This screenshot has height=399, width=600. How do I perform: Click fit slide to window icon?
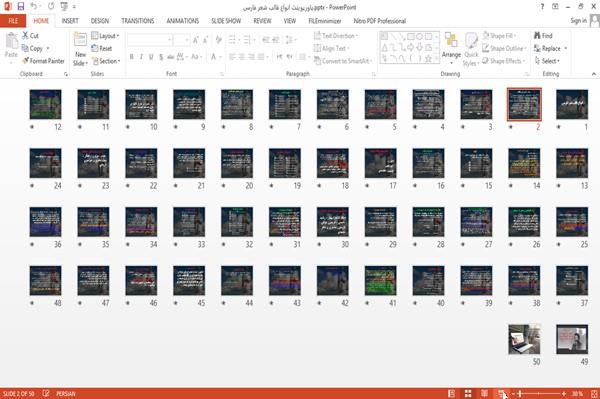pos(594,394)
